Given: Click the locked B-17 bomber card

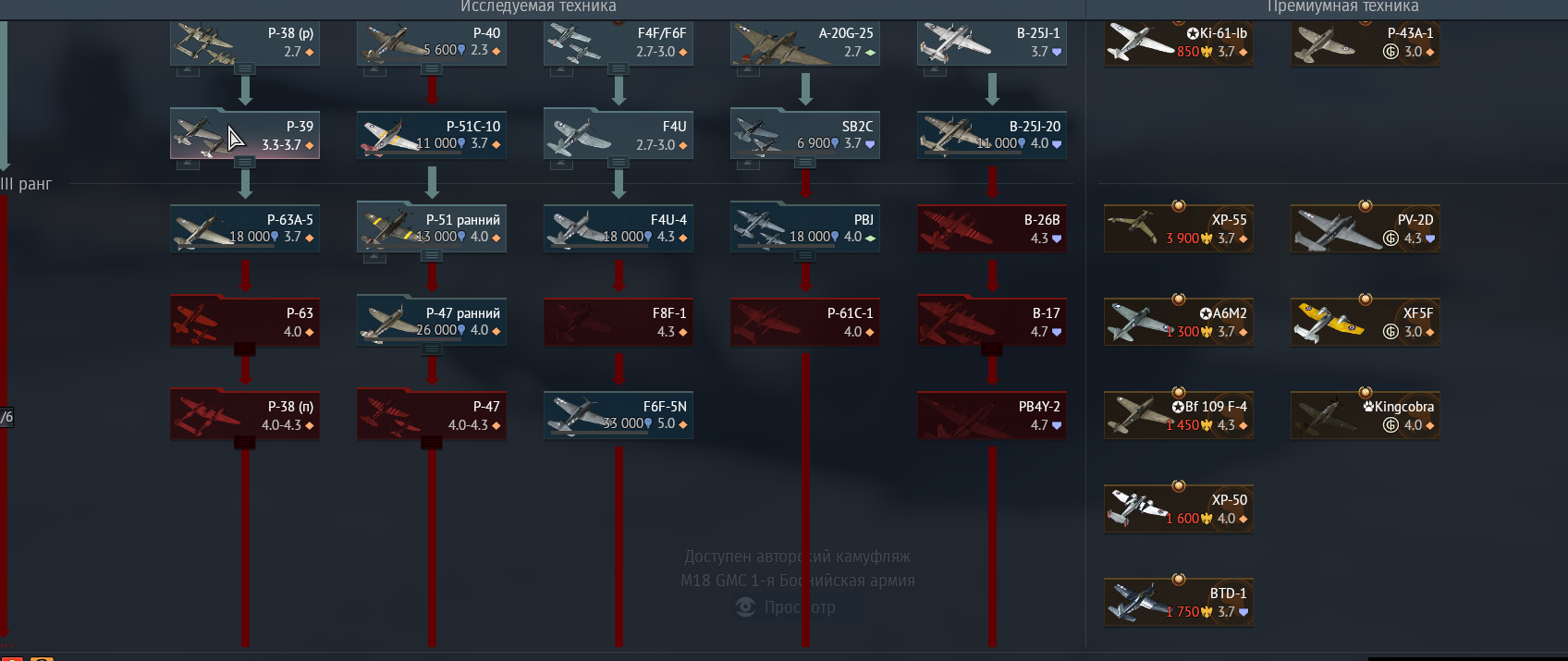Looking at the screenshot, I should (992, 322).
